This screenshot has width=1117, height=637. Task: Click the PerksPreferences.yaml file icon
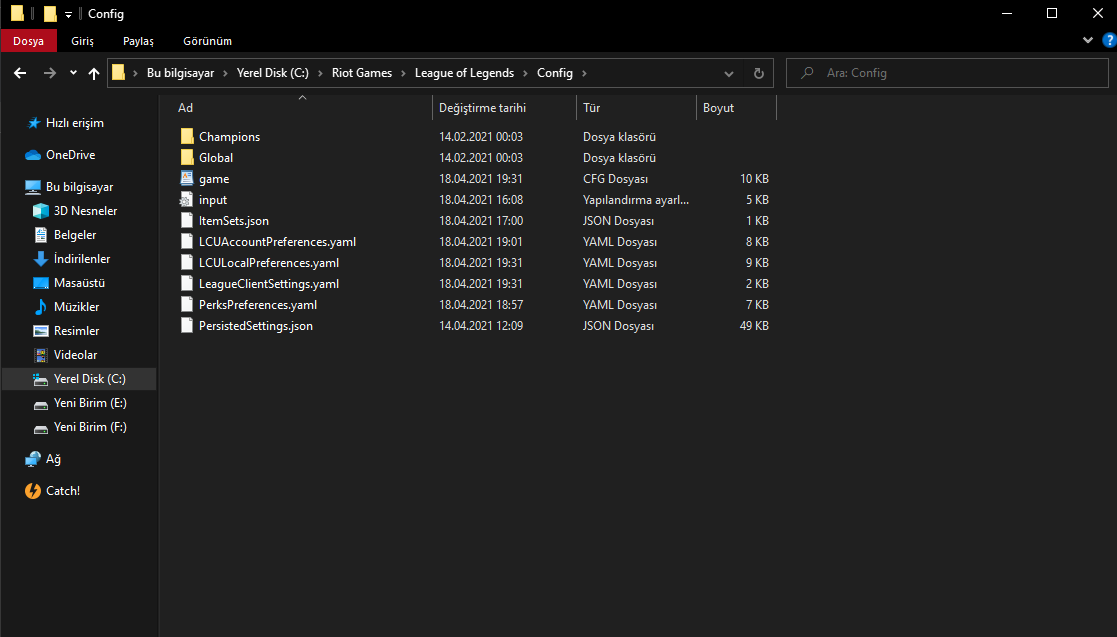pos(187,305)
